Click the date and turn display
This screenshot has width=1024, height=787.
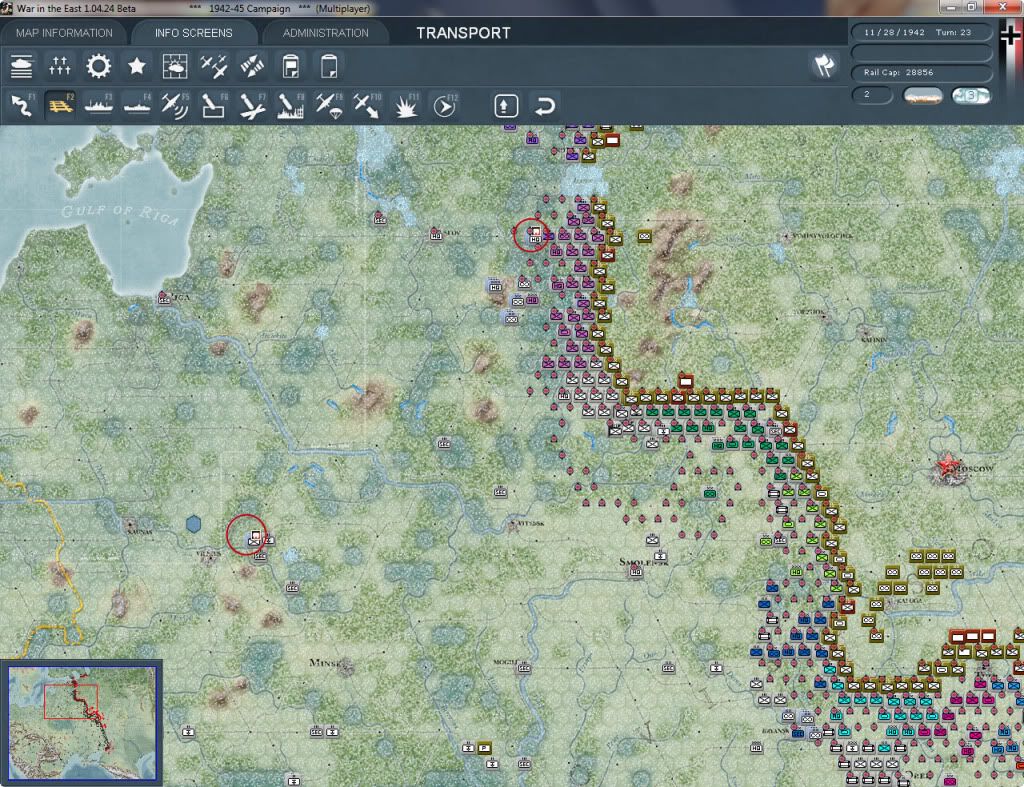(x=920, y=32)
